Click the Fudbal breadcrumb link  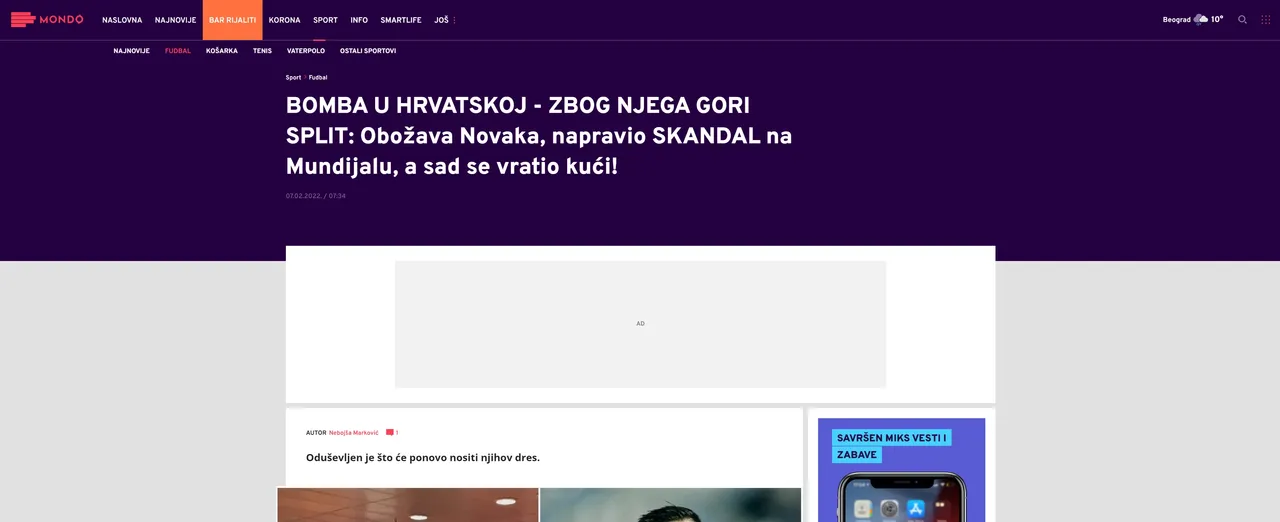(x=318, y=77)
